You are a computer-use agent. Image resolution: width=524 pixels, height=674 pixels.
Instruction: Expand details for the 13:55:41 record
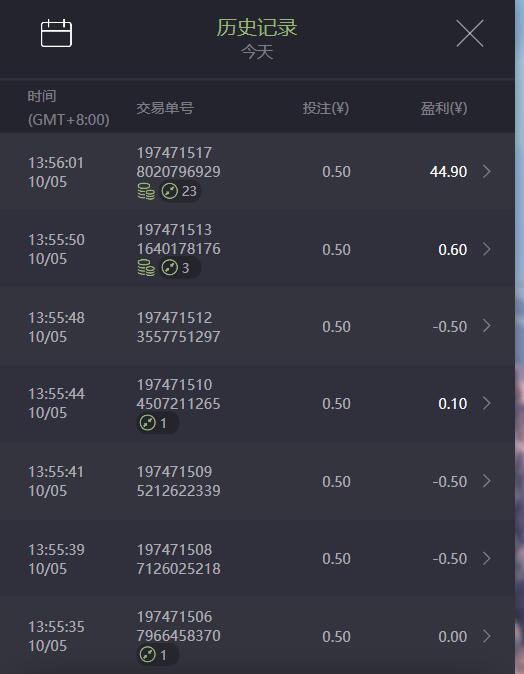487,481
